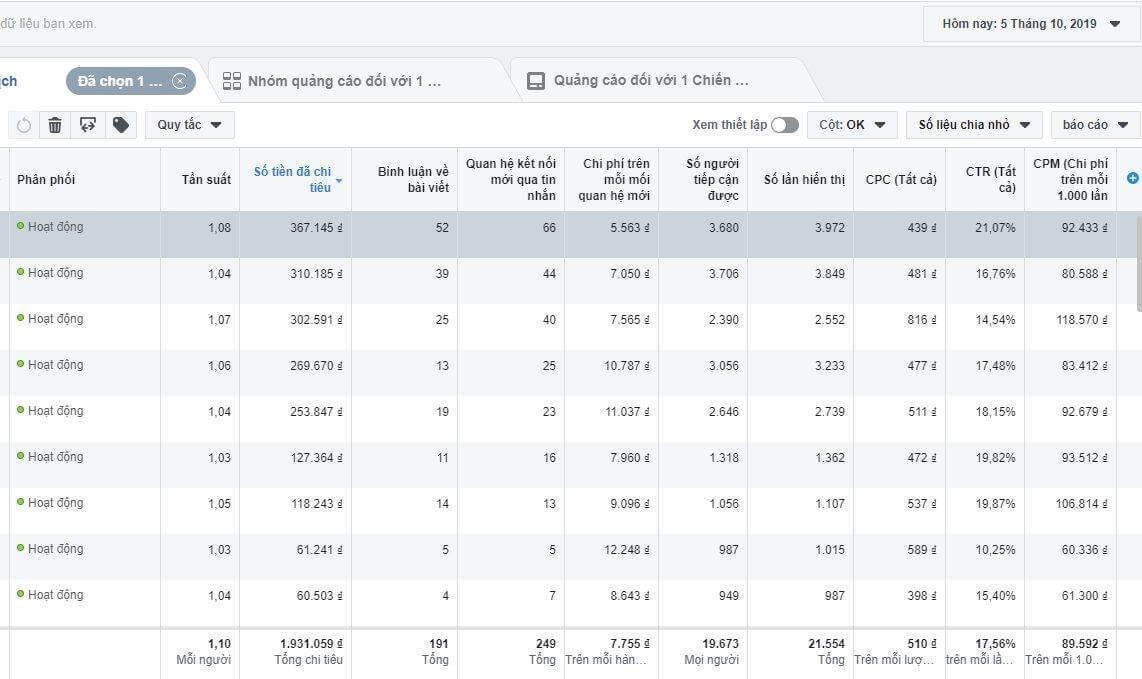Image resolution: width=1142 pixels, height=679 pixels.
Task: Click the vertical scrollbar of the table
Action: coord(1138,264)
